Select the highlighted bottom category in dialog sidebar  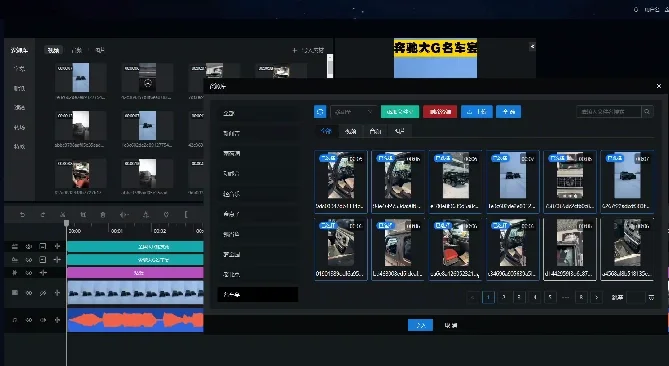click(258, 294)
